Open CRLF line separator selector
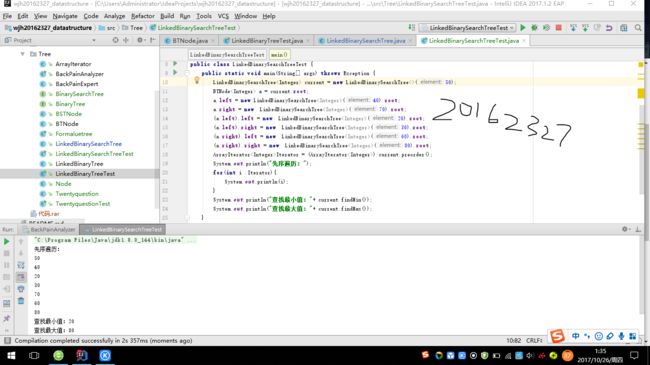The height and width of the screenshot is (365, 650). tap(534, 341)
